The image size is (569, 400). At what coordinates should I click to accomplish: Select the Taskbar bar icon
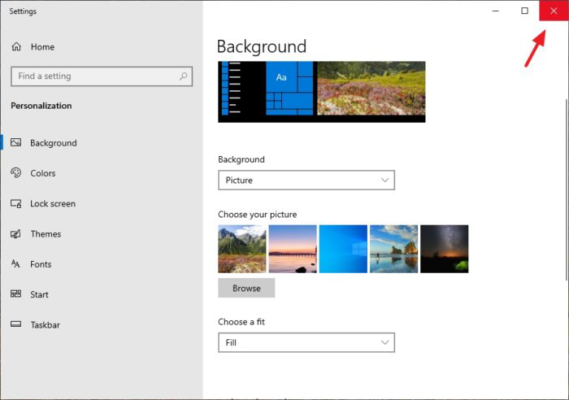16,324
